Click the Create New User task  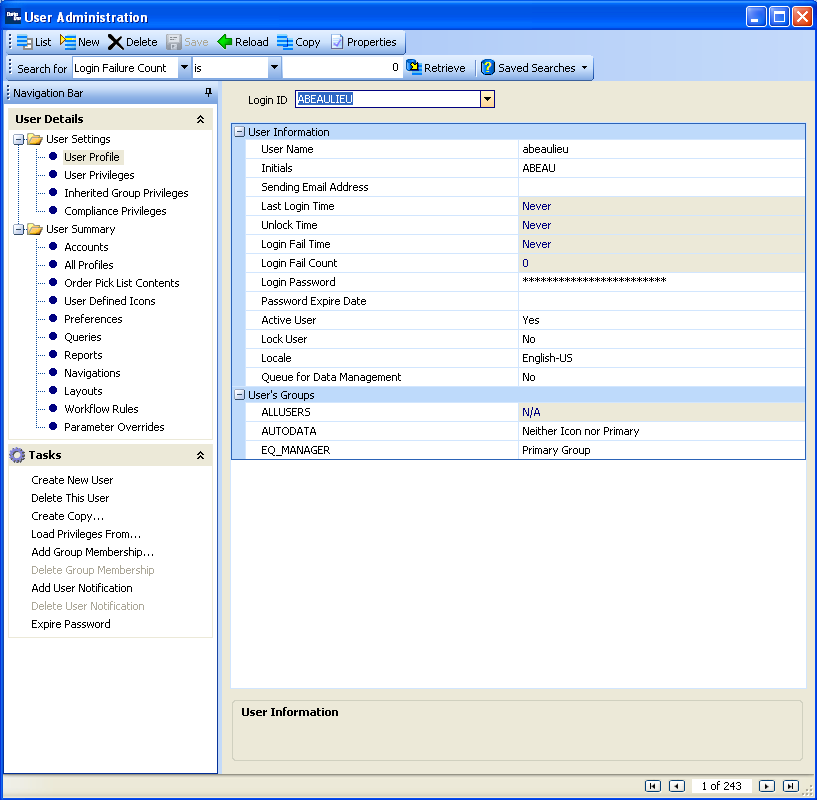(x=72, y=480)
